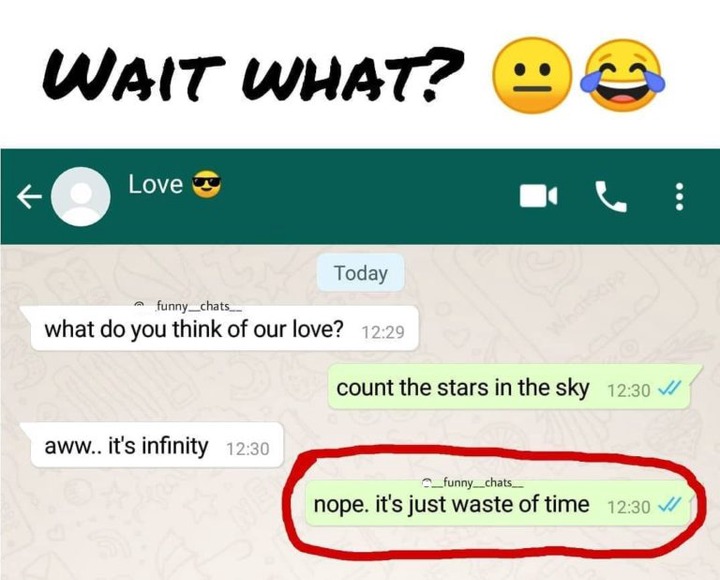Start a voice call with Love
Screen dimensions: 720x580
pyautogui.click(x=611, y=196)
